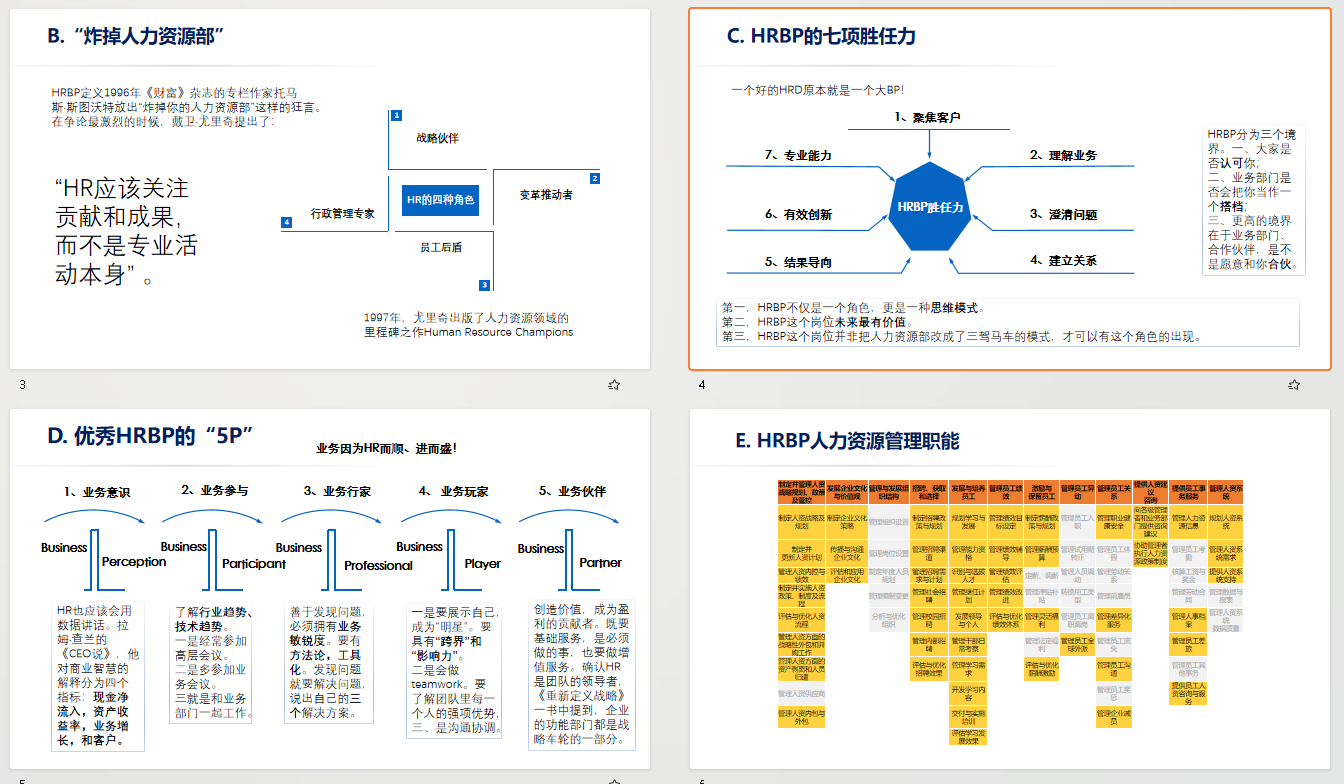Click the 2、业务参与 heading
The height and width of the screenshot is (784, 1344).
[x=215, y=490]
